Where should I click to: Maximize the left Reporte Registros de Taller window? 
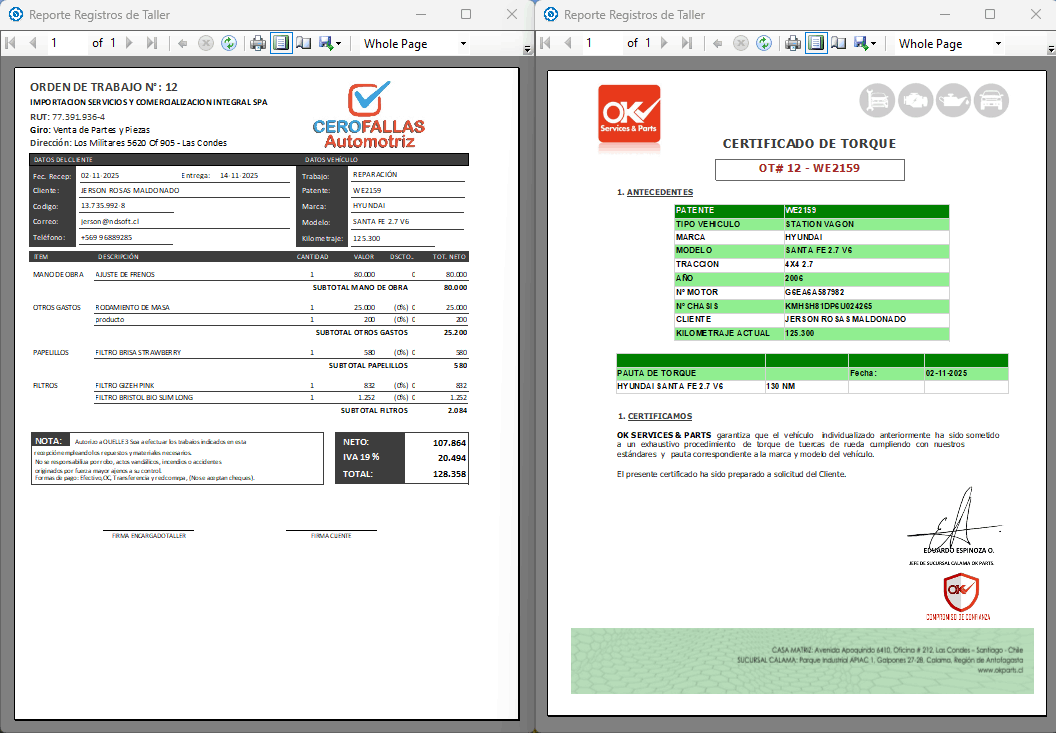(x=466, y=14)
